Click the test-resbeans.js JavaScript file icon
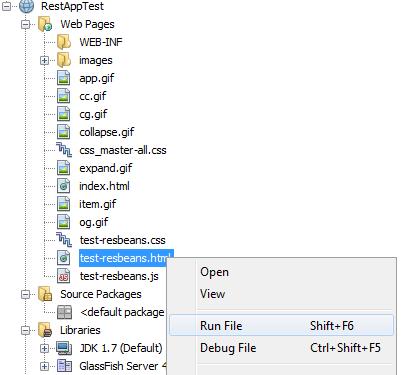This screenshot has width=415, height=375. [x=63, y=276]
